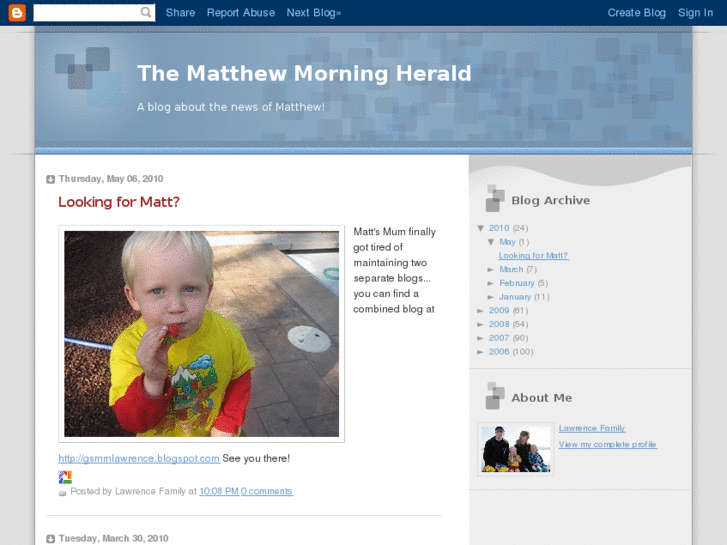Collapse the 2010 archive year arrow
The height and width of the screenshot is (545, 727).
point(481,228)
